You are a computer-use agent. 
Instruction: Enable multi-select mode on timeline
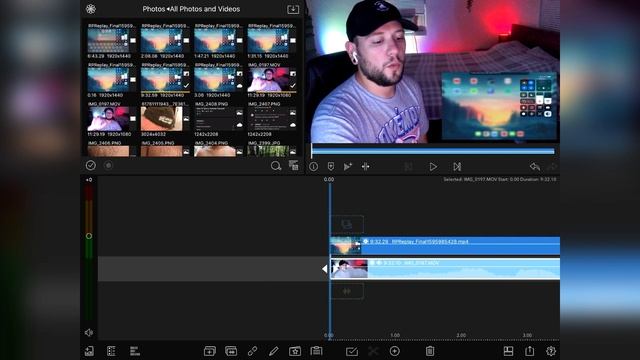point(352,351)
